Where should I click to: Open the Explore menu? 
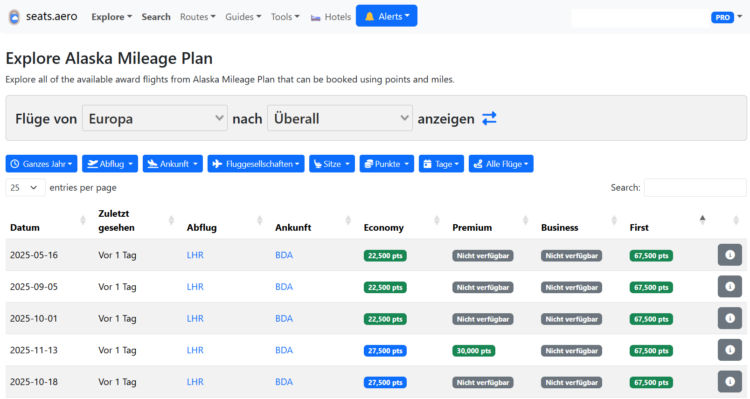pos(111,17)
